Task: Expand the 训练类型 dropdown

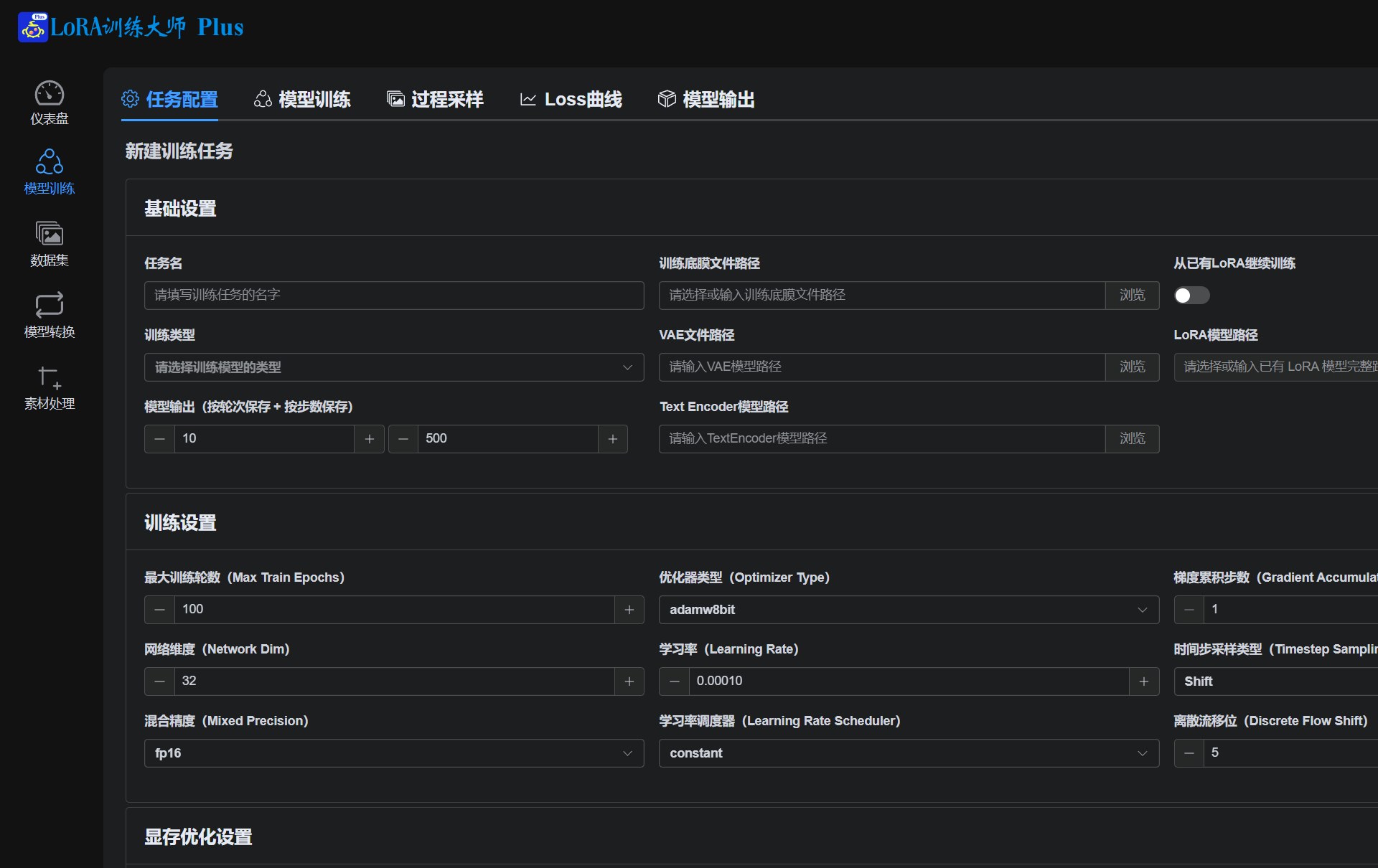Action: tap(394, 367)
